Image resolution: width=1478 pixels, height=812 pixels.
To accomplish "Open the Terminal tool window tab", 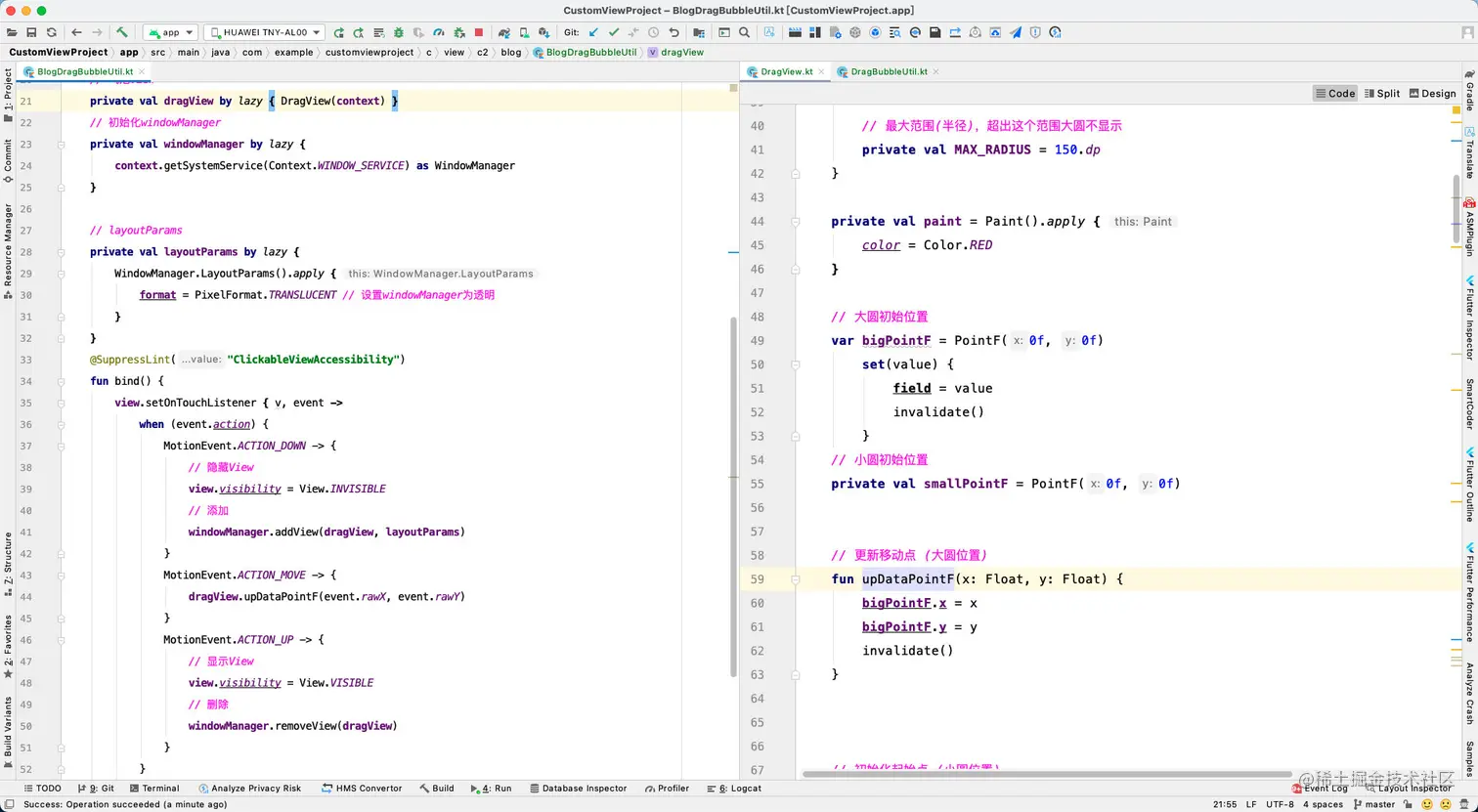I will coord(153,788).
